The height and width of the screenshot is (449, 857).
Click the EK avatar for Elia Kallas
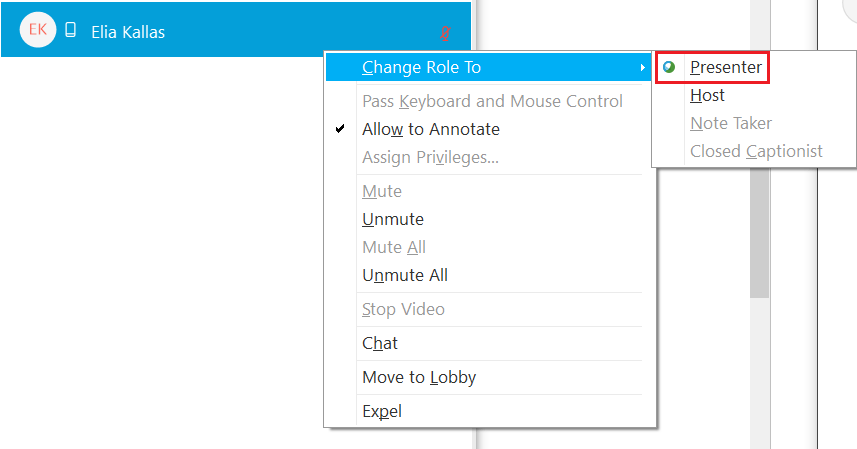point(38,30)
